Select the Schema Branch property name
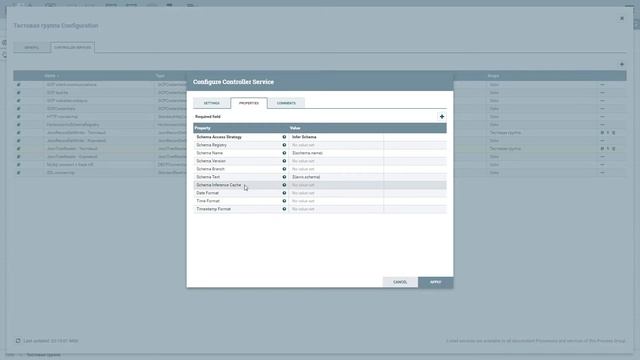This screenshot has height=360, width=640. pos(211,169)
